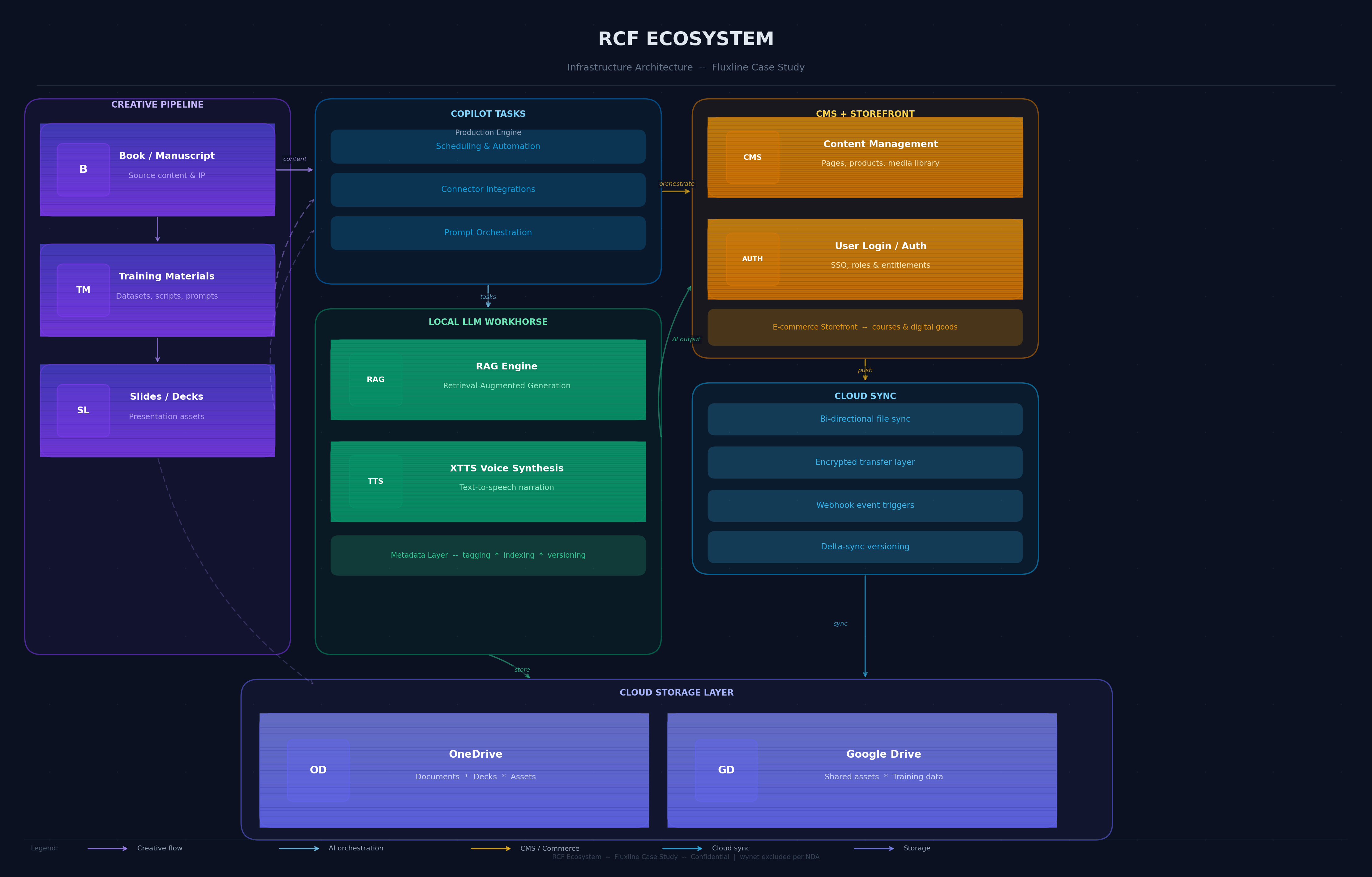The width and height of the screenshot is (1372, 877).
Task: Click the CMS / Commerce legend arrow
Action: click(490, 849)
